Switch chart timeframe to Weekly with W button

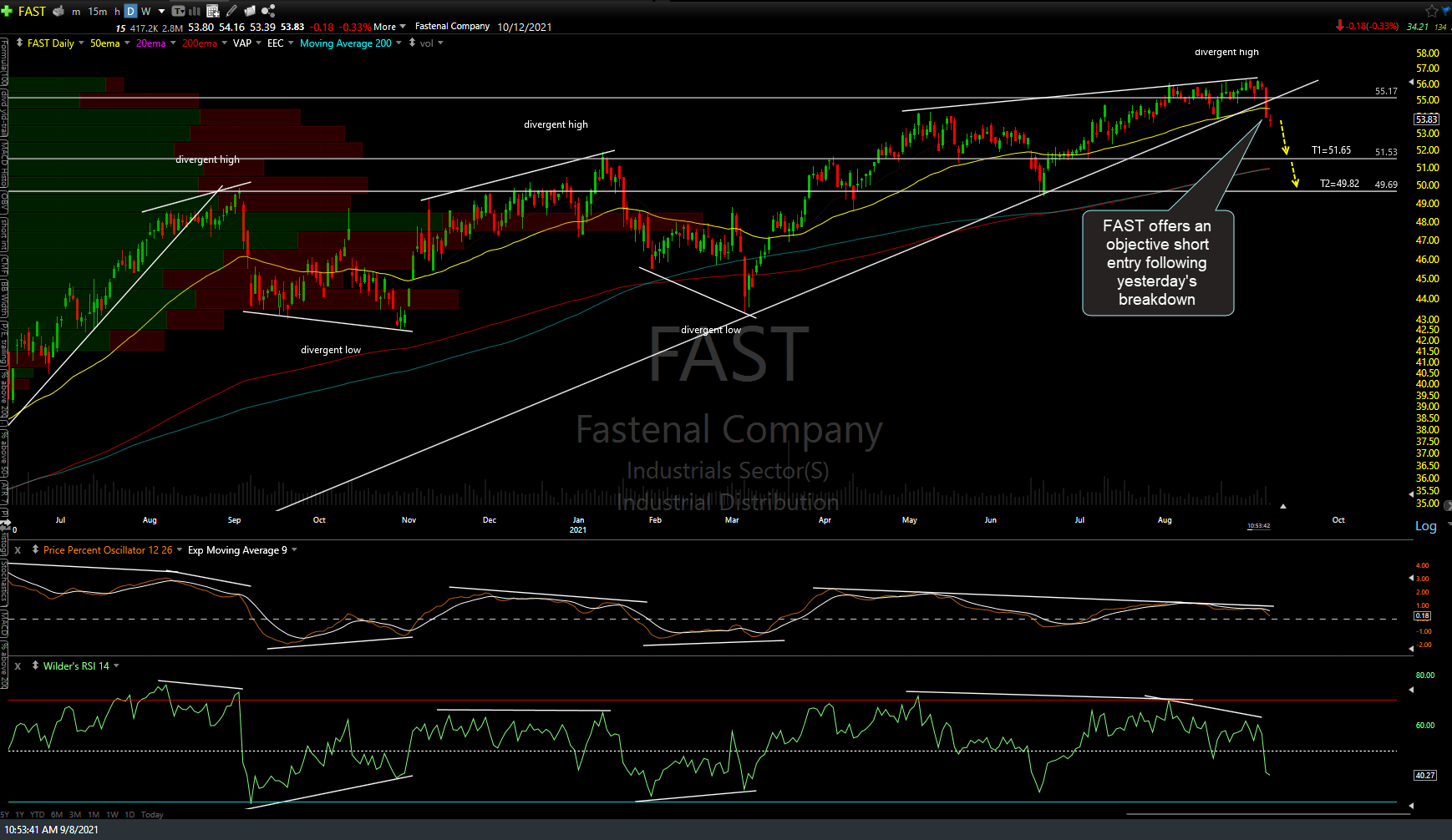146,11
